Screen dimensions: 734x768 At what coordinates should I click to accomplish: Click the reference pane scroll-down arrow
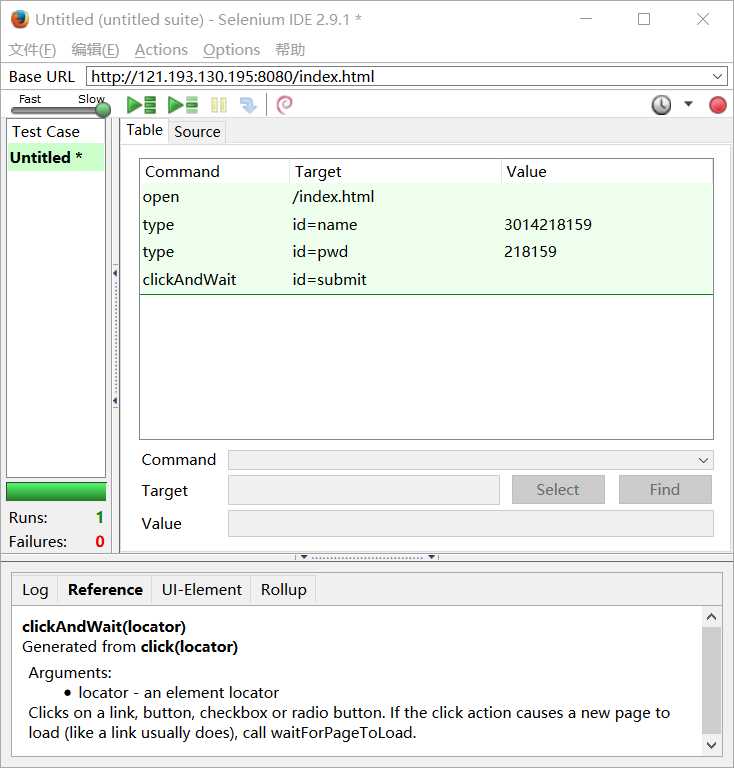point(711,745)
